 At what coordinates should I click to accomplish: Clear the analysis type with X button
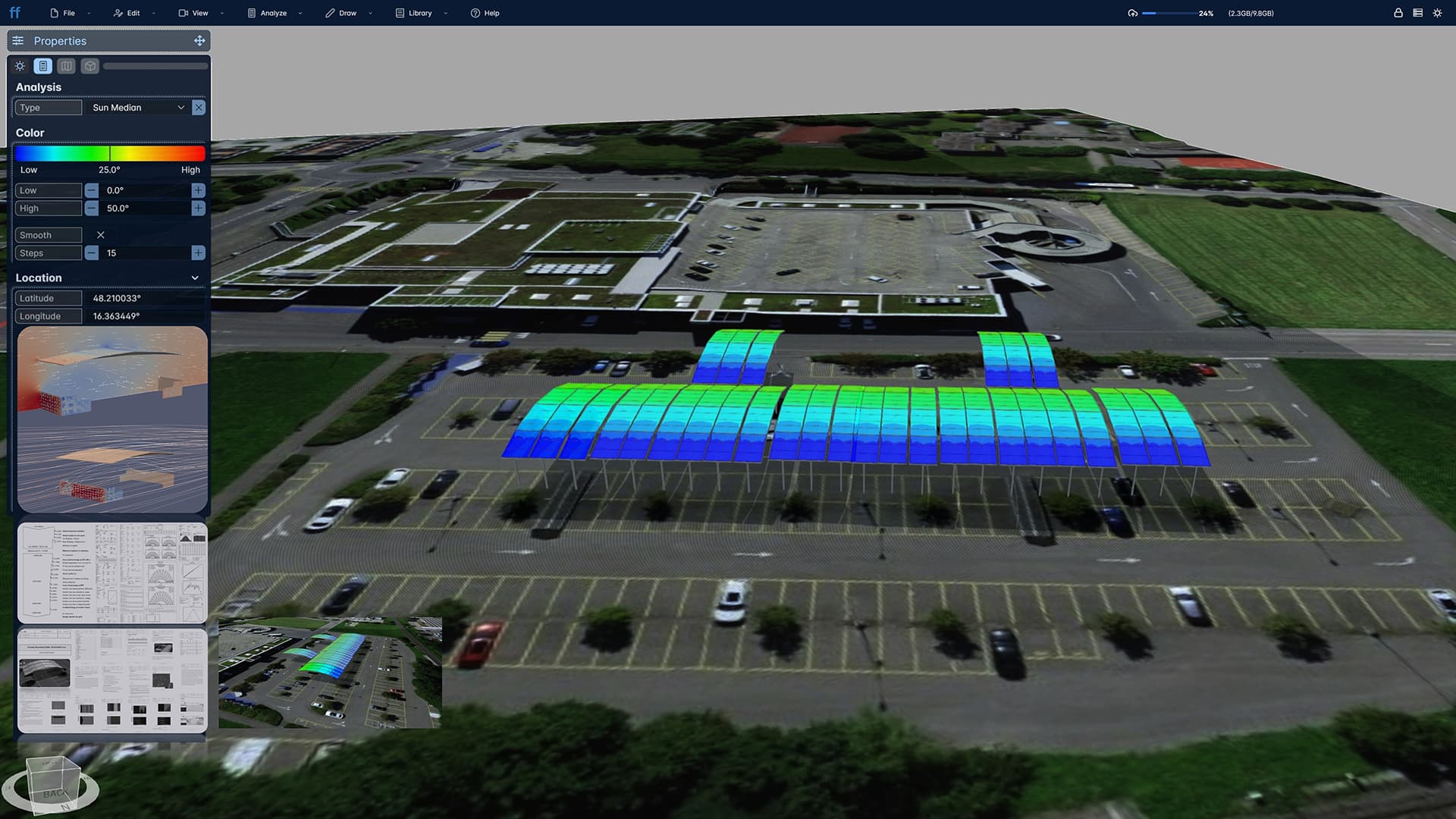pos(199,108)
